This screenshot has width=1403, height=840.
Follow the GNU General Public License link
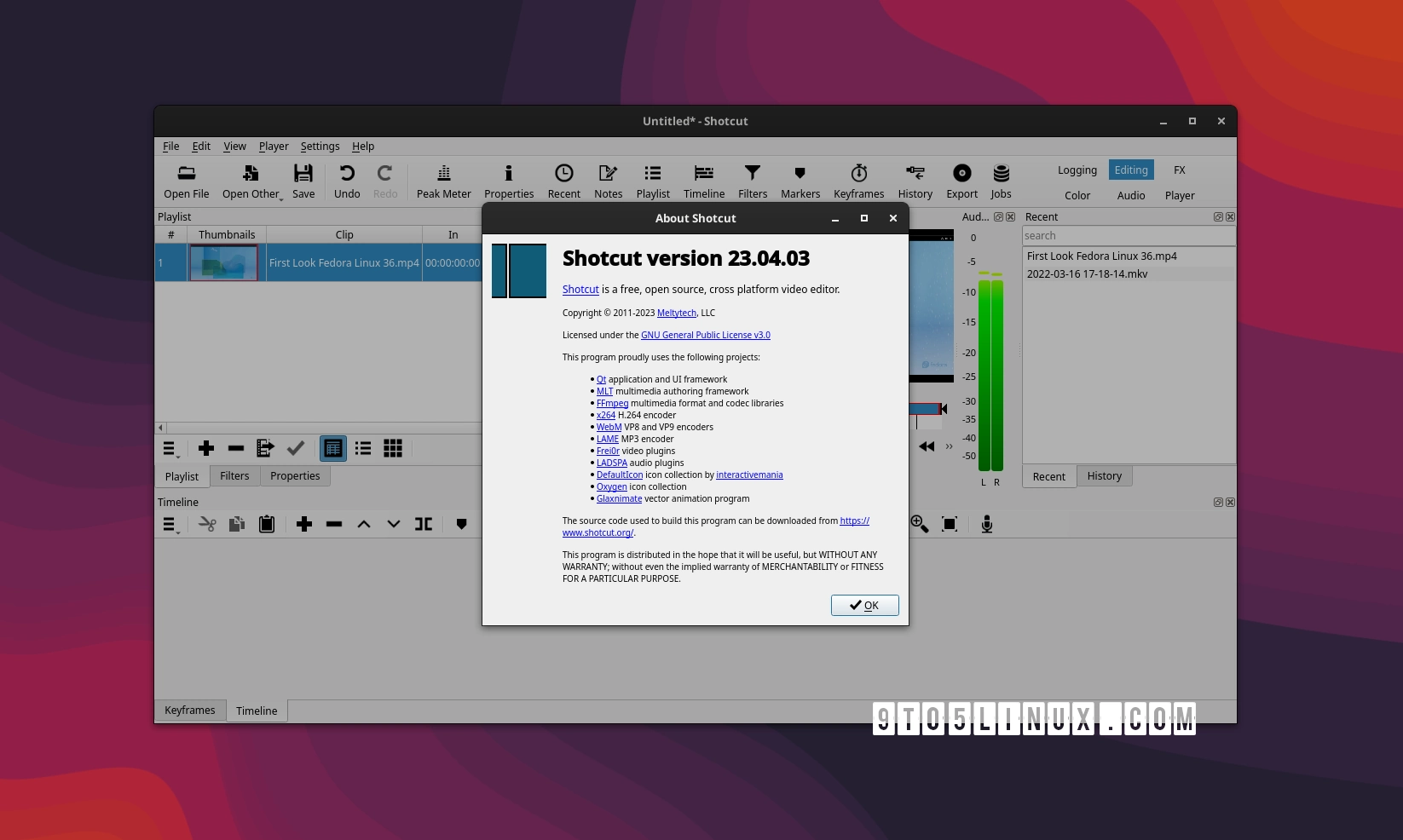coord(705,335)
